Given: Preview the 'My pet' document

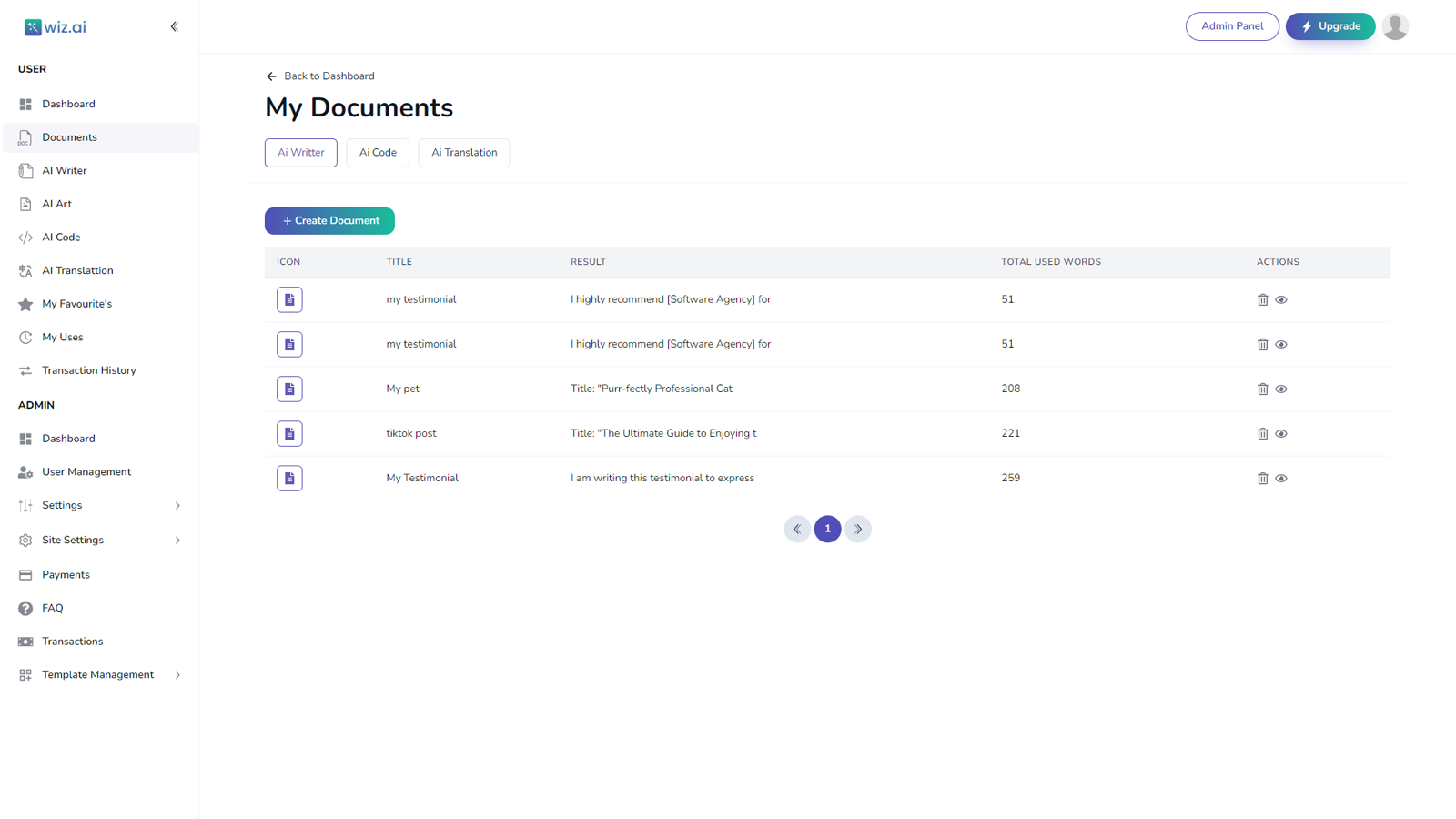Looking at the screenshot, I should pos(1281,389).
